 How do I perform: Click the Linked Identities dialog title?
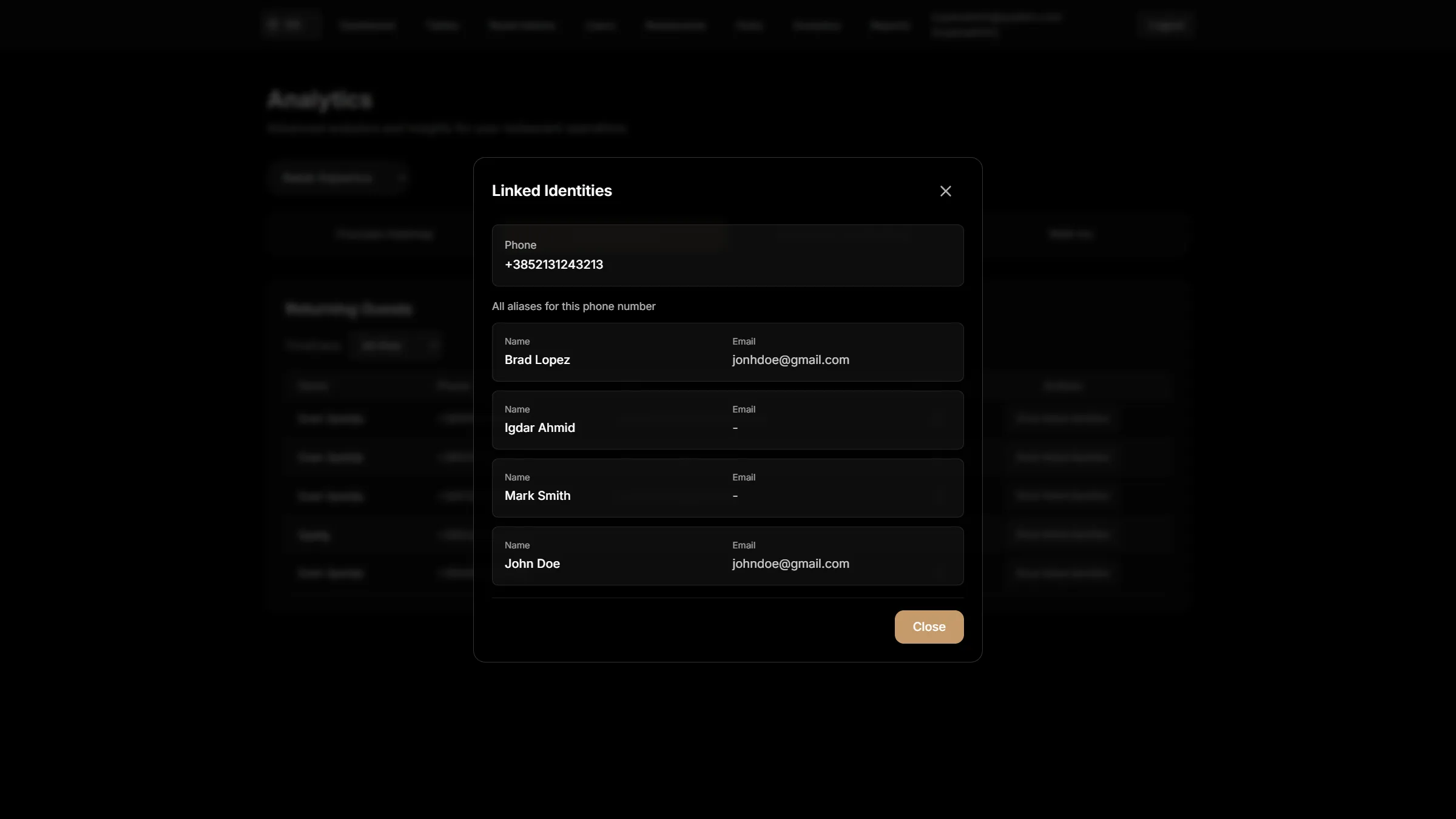tap(551, 190)
